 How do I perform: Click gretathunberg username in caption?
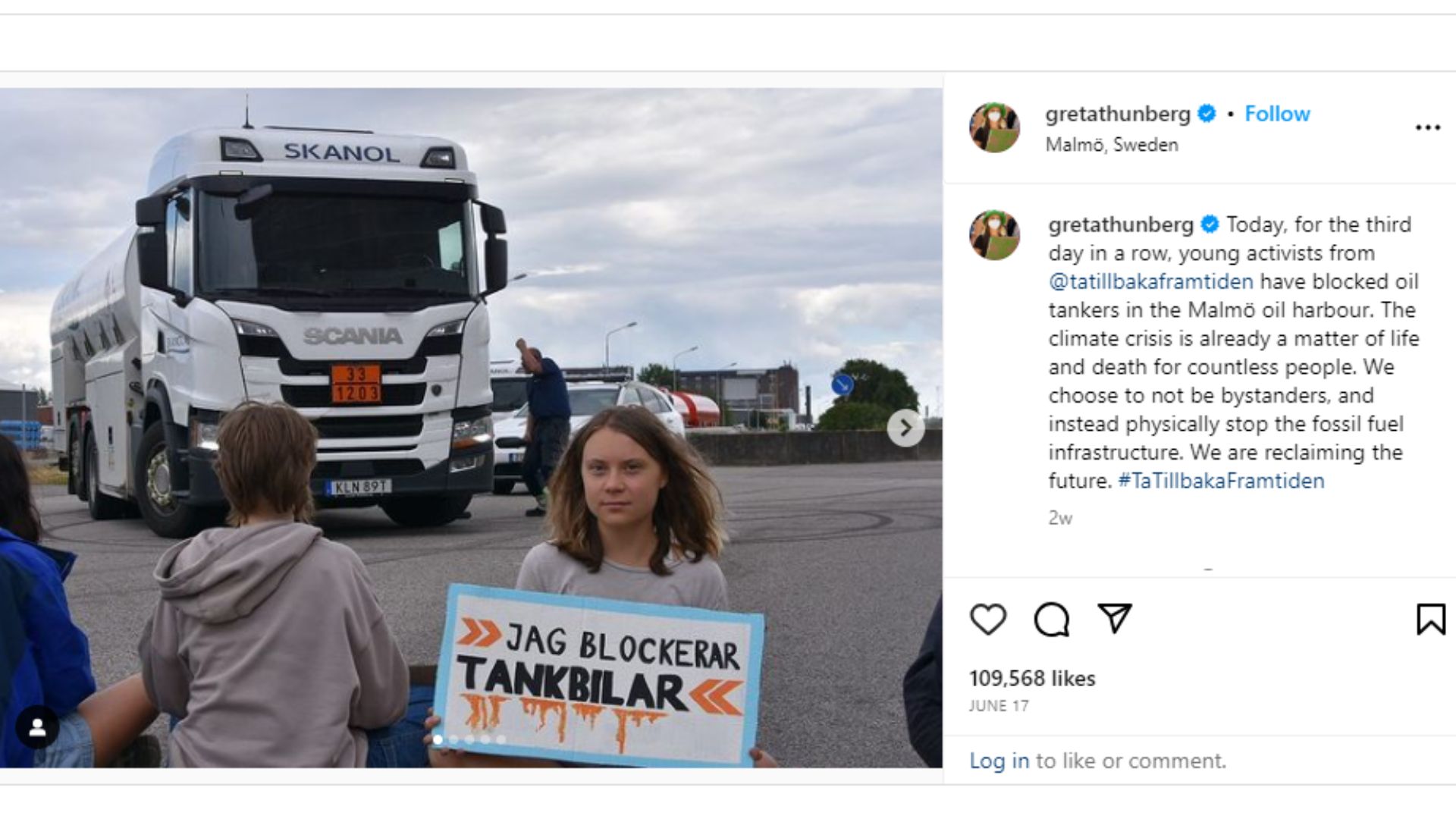tap(1121, 224)
